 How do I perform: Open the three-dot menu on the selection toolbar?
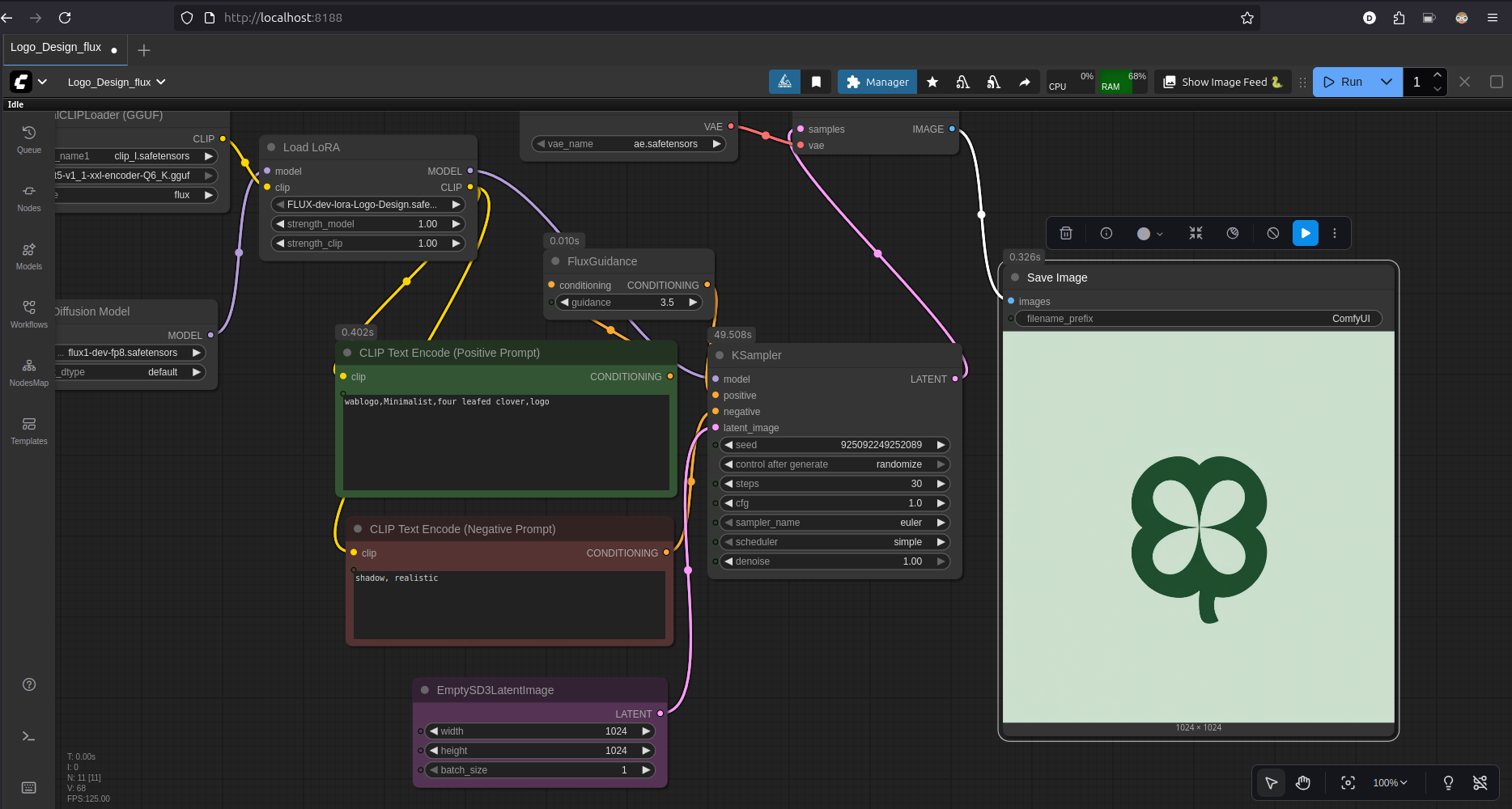pos(1335,233)
